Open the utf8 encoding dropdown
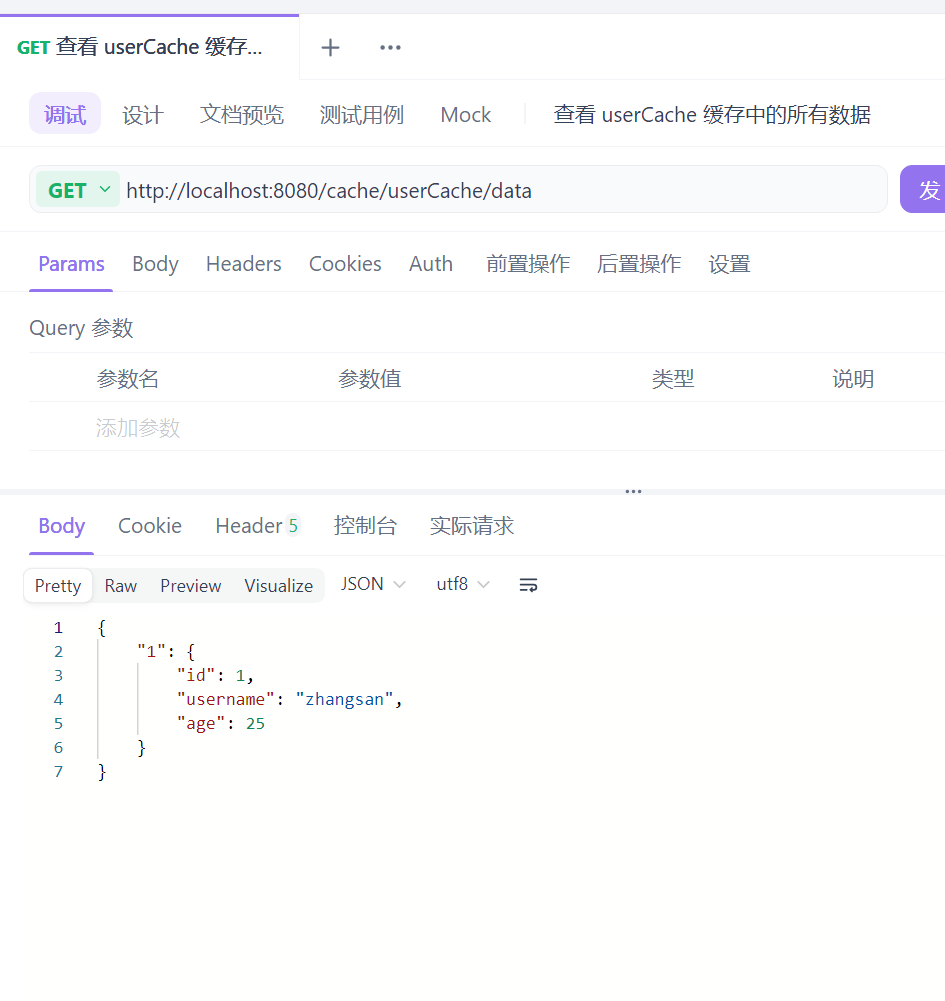945x1001 pixels. 463,584
